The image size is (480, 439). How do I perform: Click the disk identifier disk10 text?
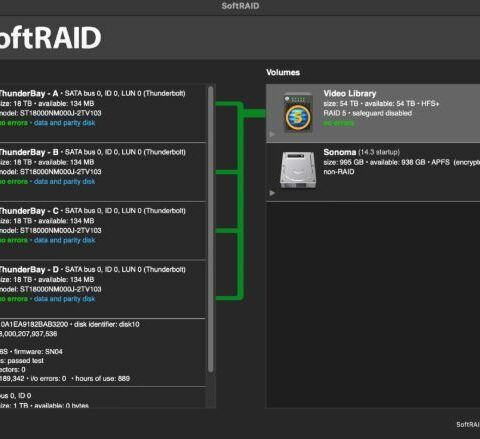coord(107,324)
